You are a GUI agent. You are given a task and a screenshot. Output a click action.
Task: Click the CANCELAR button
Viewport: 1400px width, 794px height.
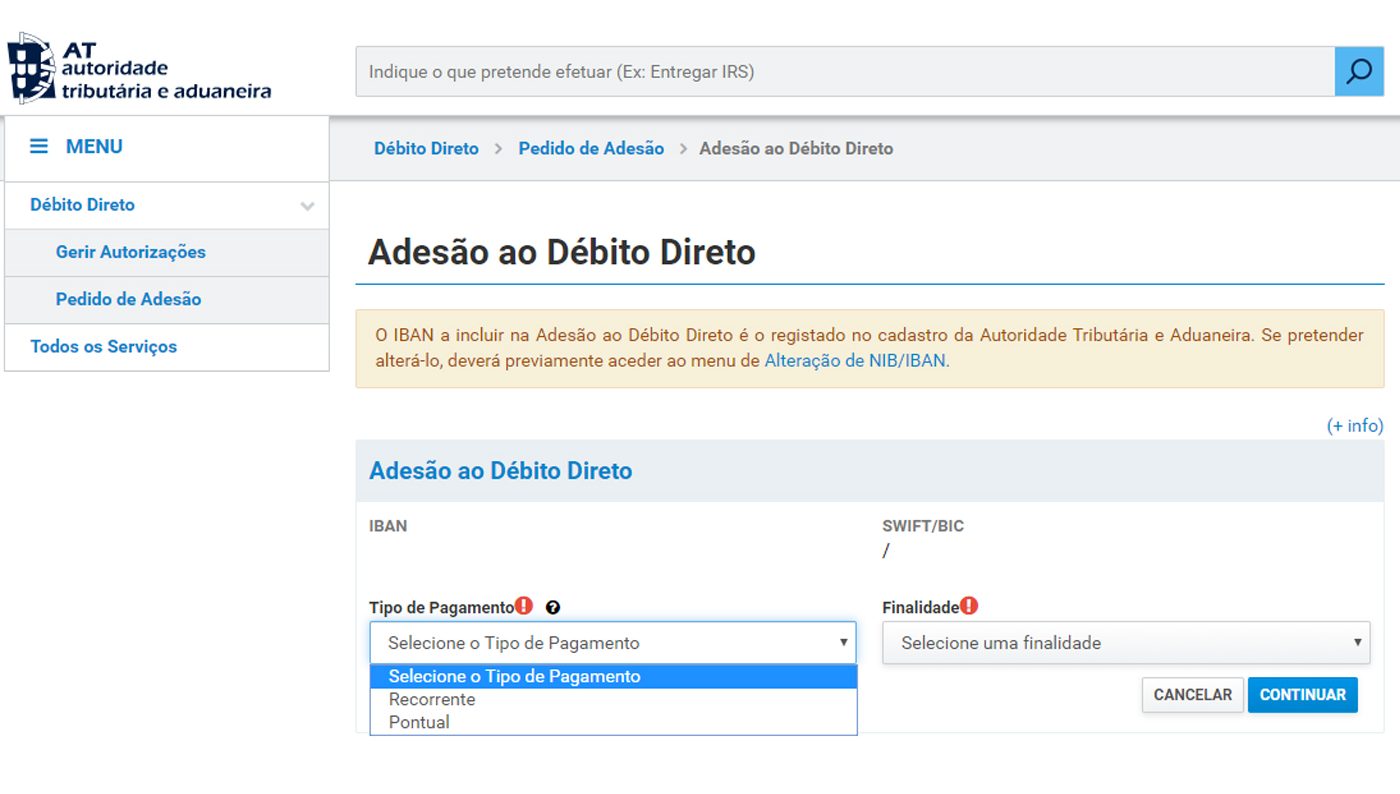[x=1193, y=695]
